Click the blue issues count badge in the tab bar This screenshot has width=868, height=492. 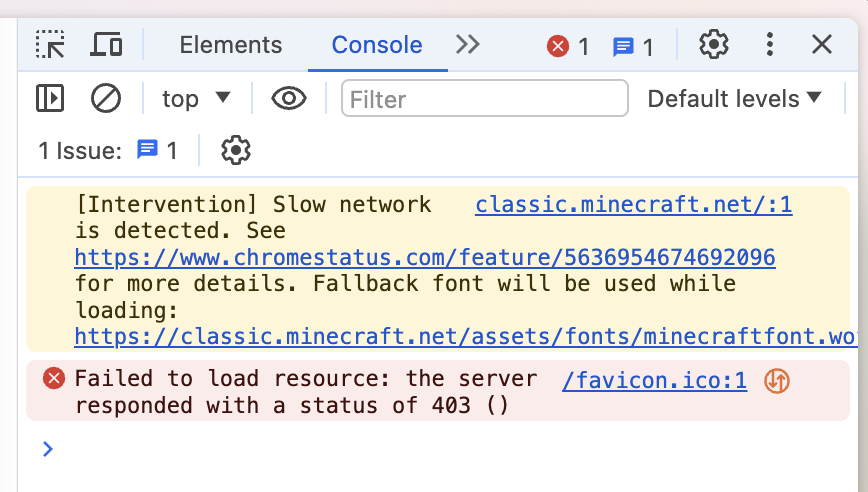pos(633,46)
